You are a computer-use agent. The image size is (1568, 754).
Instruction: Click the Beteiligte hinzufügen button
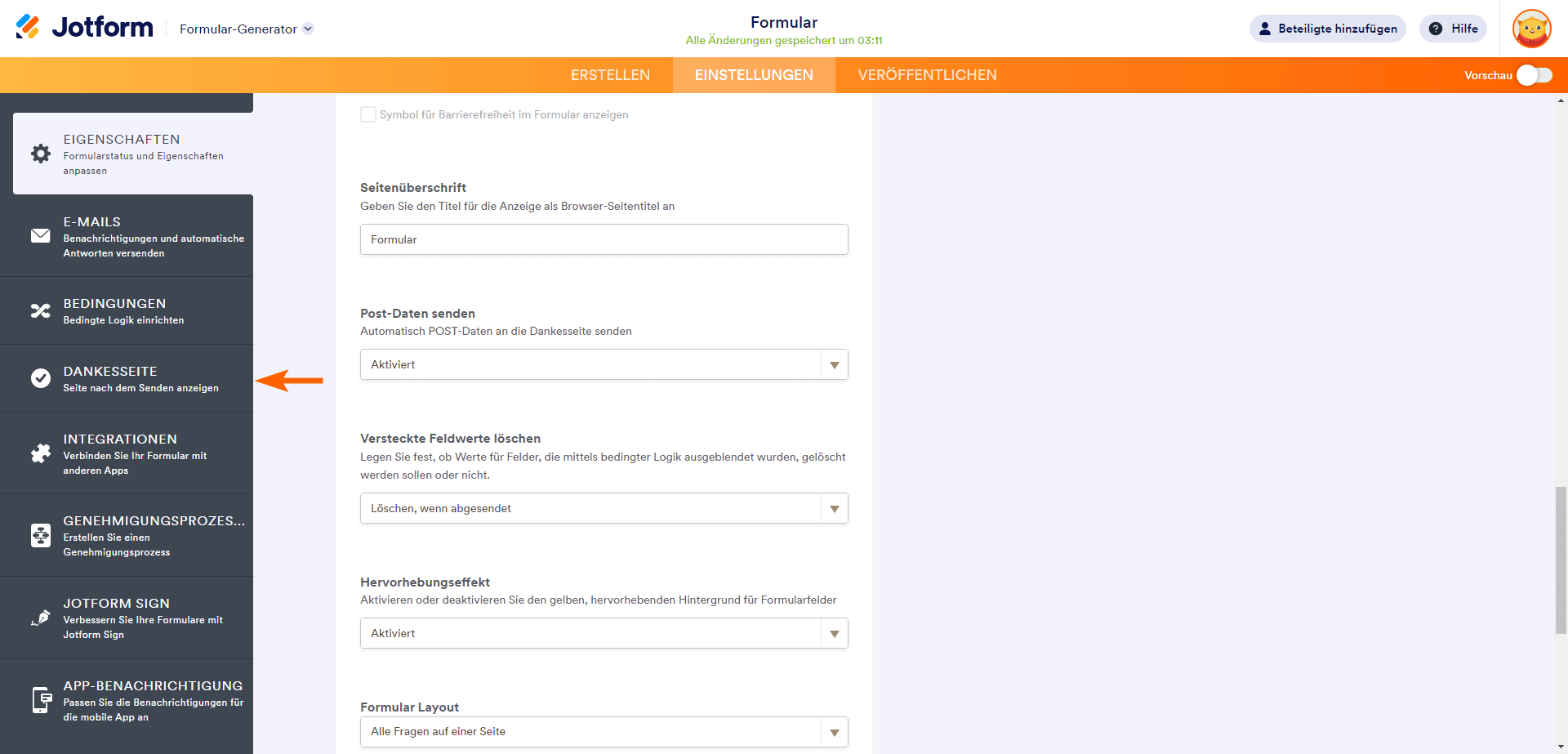[1327, 29]
